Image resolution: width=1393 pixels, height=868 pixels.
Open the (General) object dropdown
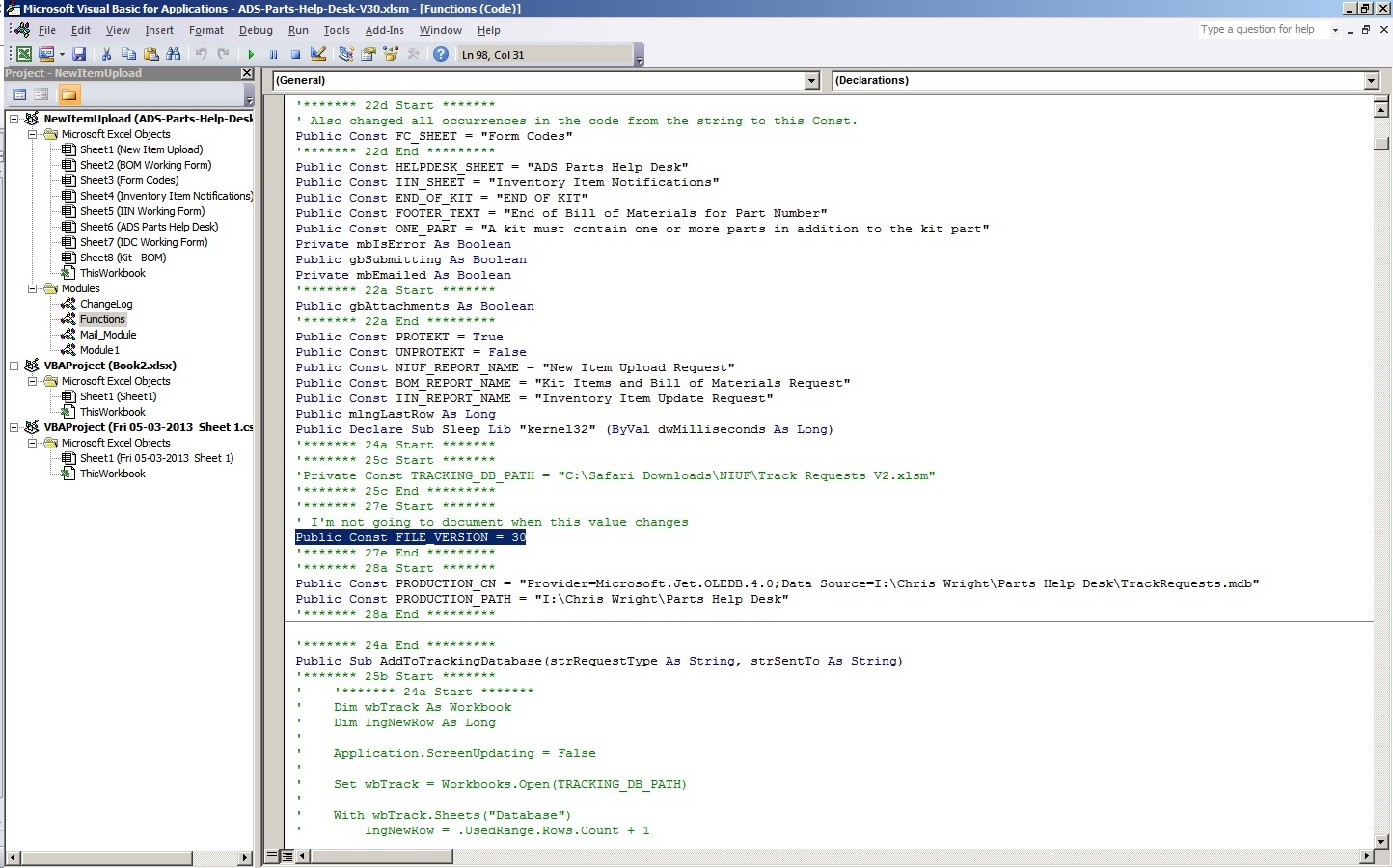click(x=811, y=81)
